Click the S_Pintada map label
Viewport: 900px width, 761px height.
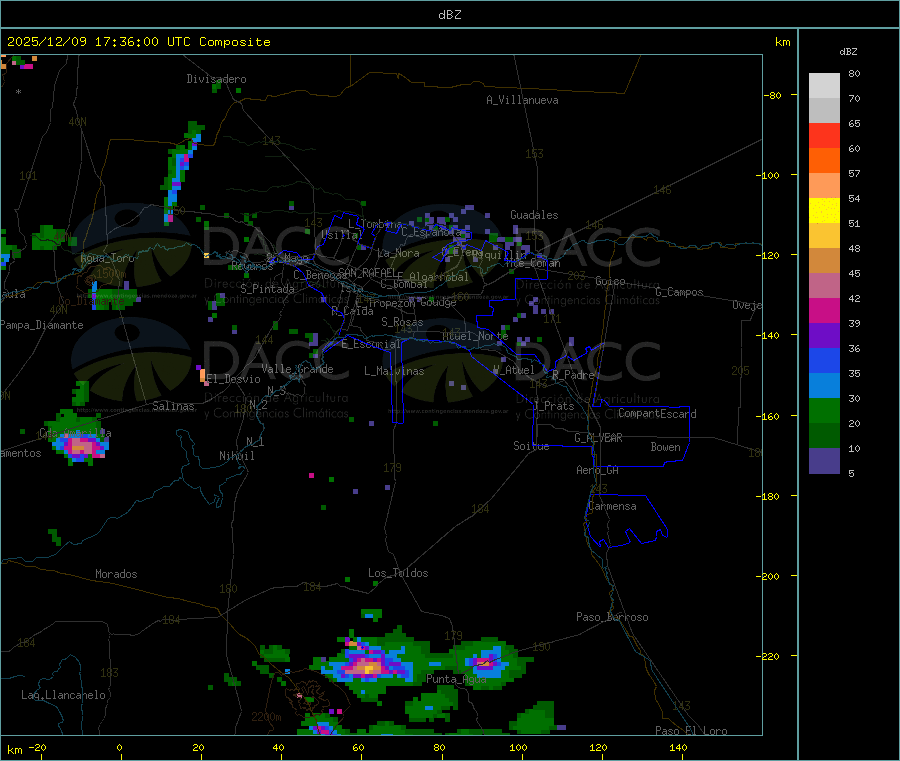267,289
